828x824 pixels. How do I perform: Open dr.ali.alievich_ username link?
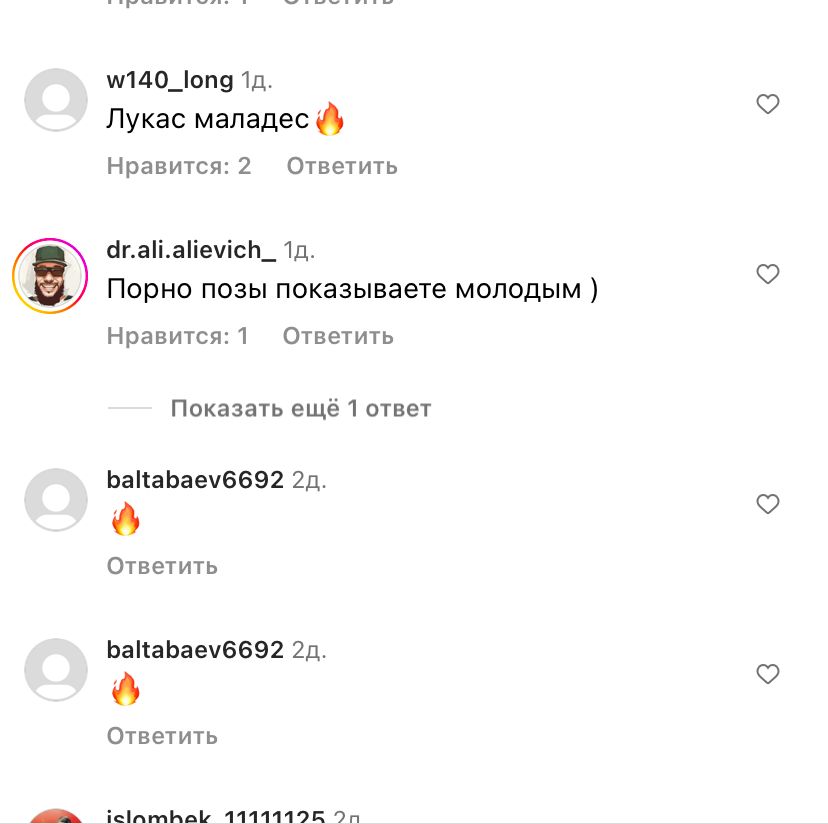click(191, 250)
